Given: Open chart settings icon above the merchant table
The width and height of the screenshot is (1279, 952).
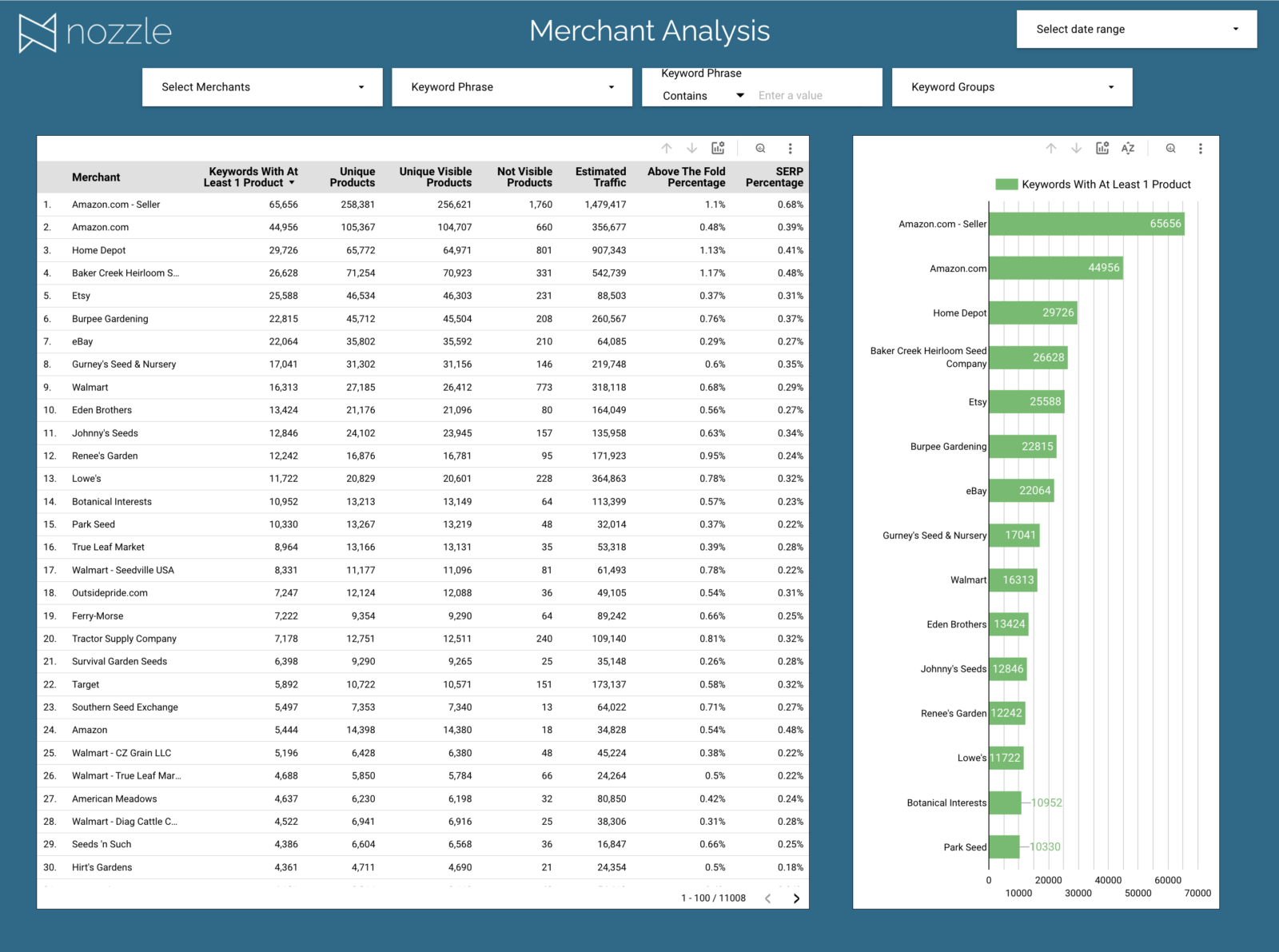Looking at the screenshot, I should click(x=717, y=148).
